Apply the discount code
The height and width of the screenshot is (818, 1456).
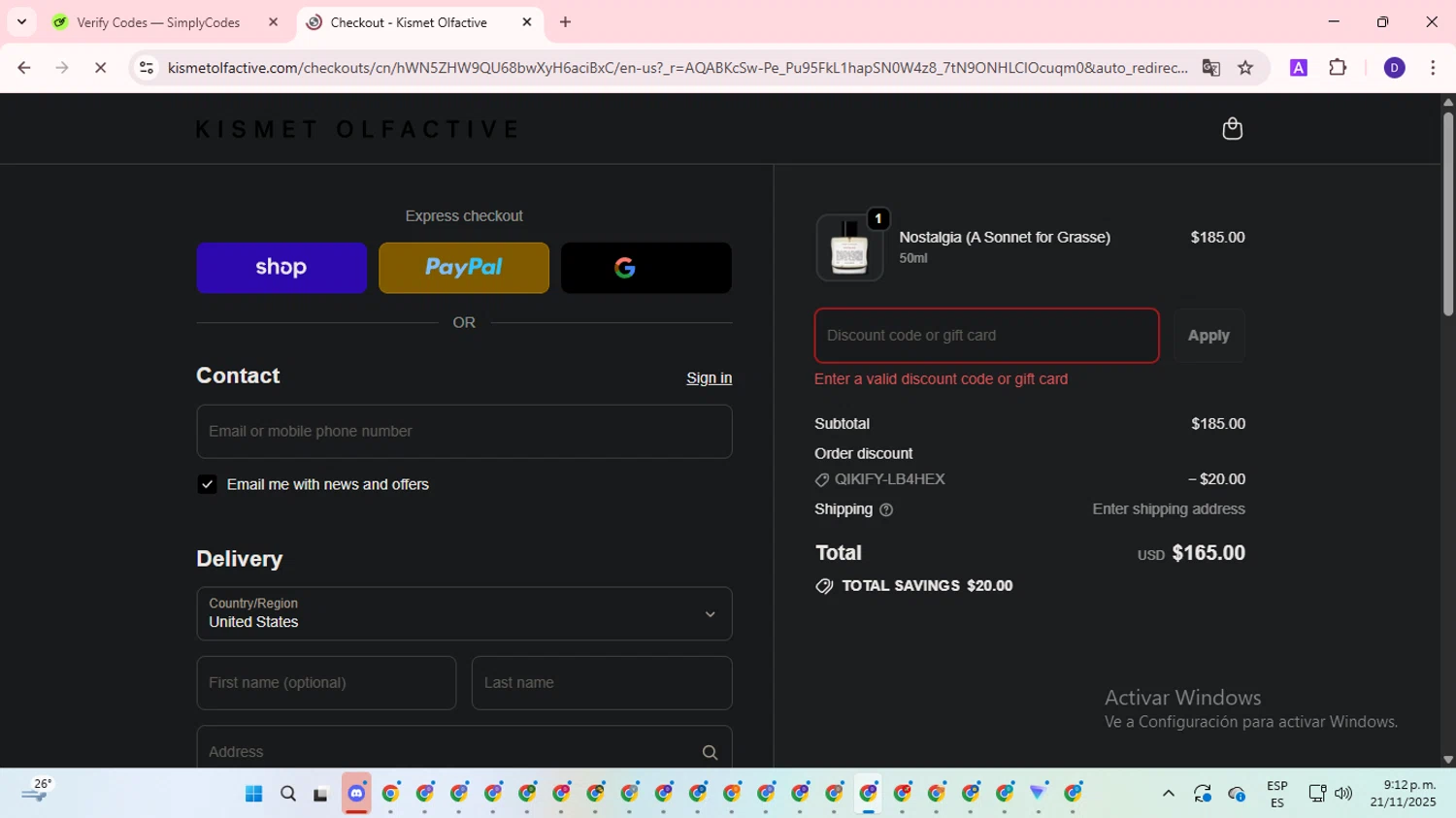[1208, 335]
